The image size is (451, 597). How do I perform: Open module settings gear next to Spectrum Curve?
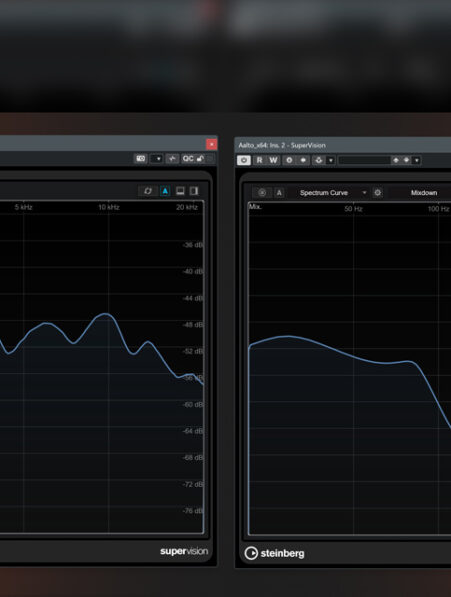378,193
